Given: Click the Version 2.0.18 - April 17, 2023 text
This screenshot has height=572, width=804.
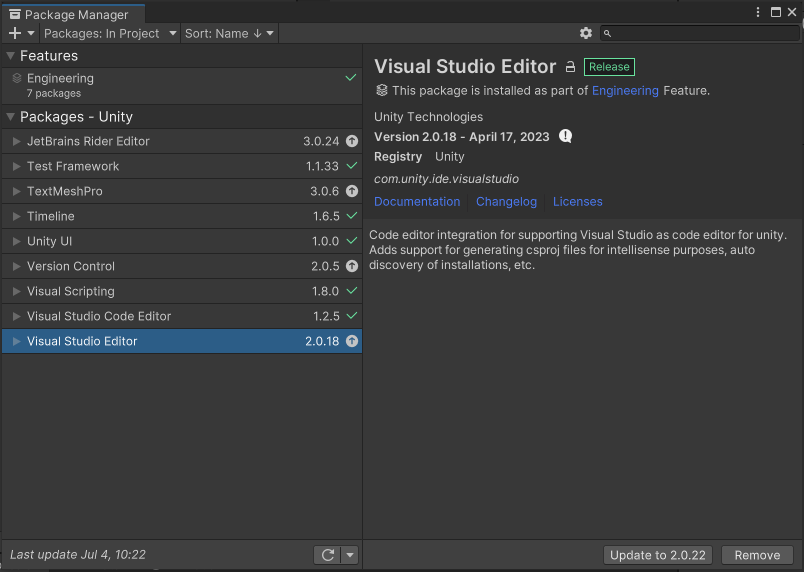Looking at the screenshot, I should (x=461, y=137).
